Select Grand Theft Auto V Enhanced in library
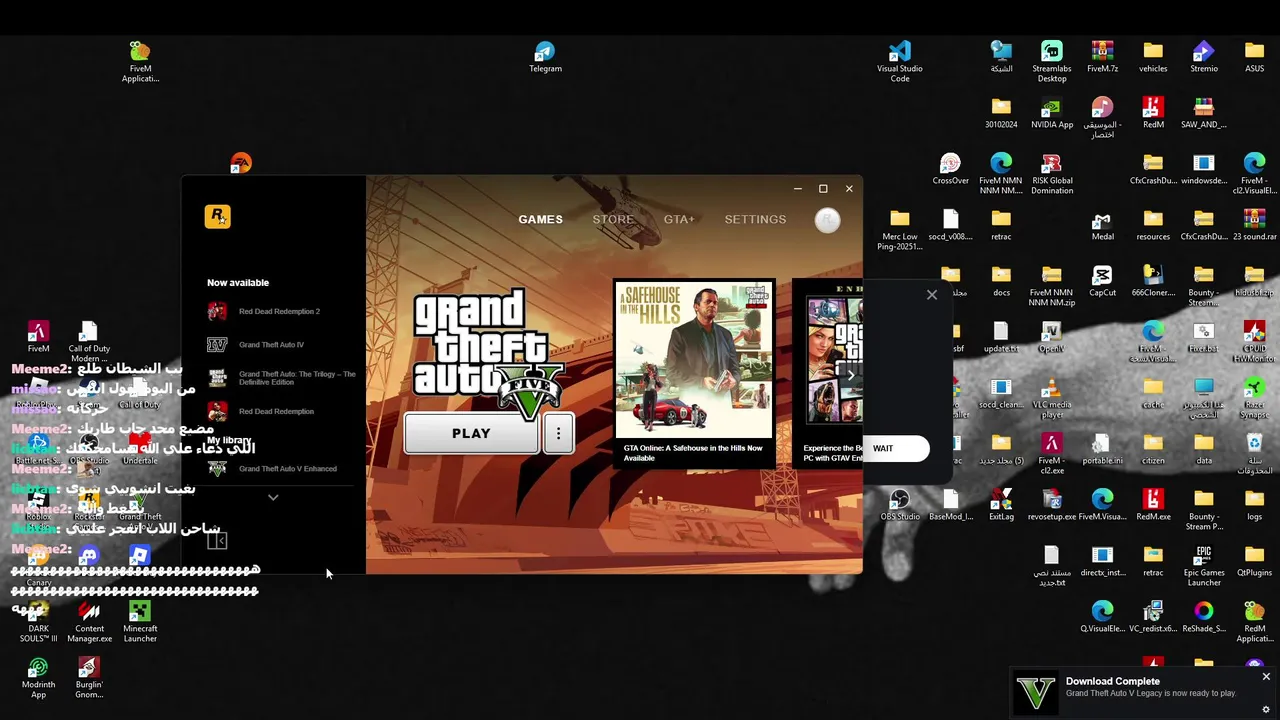Viewport: 1280px width, 720px height. (270, 468)
